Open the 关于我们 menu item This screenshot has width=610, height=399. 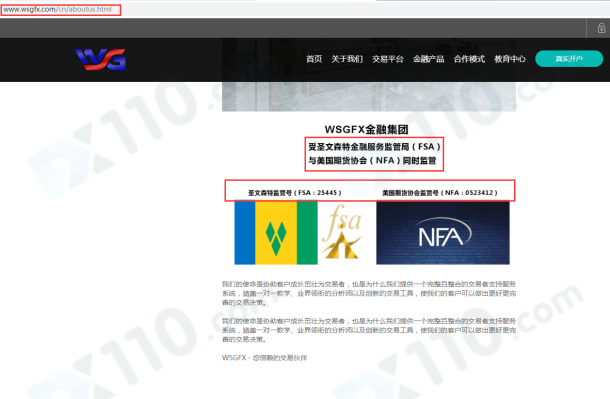[347, 59]
